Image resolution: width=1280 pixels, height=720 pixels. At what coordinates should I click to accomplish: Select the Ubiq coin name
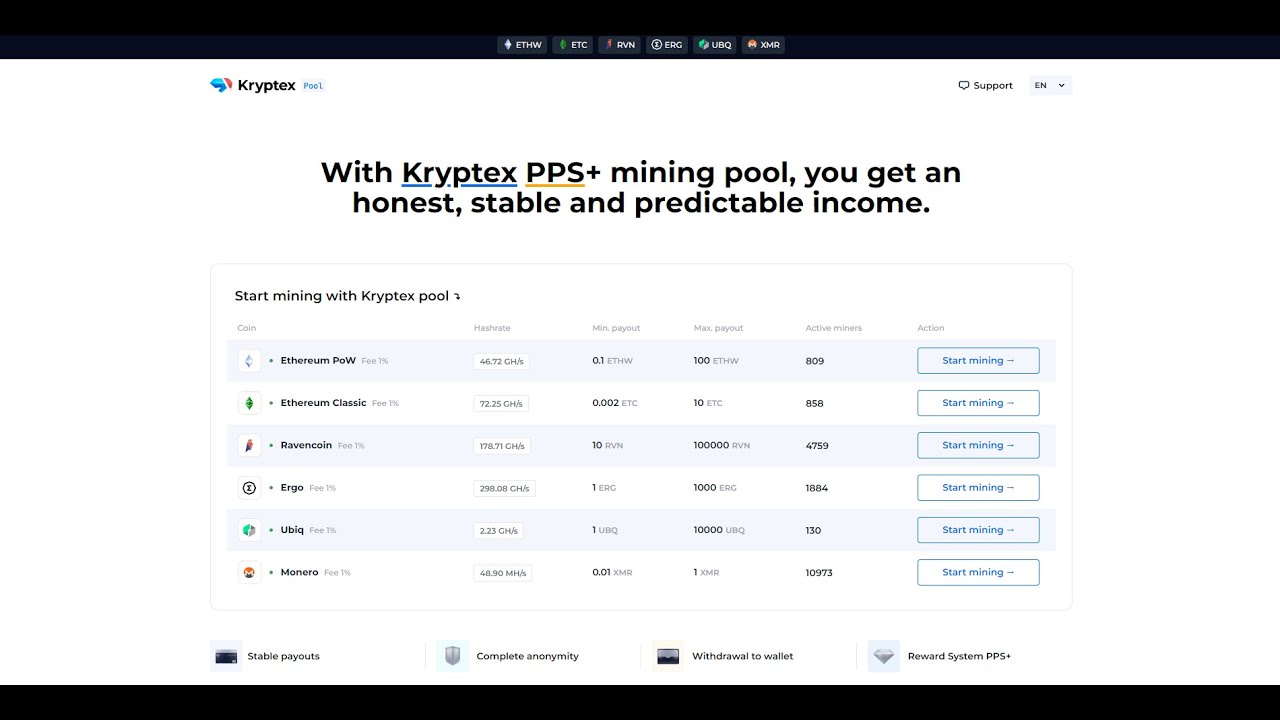point(292,530)
